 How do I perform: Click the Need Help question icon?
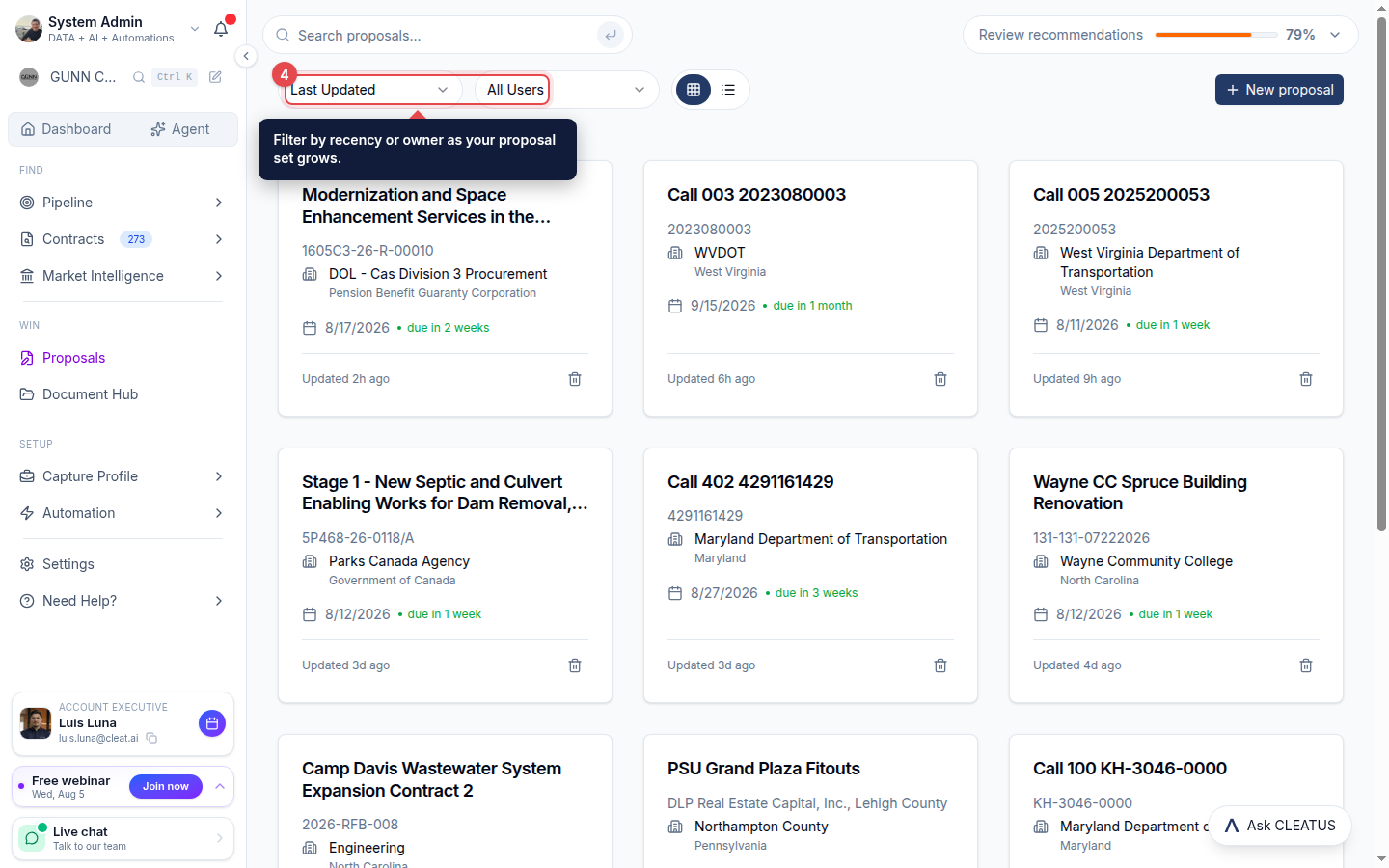click(x=27, y=601)
